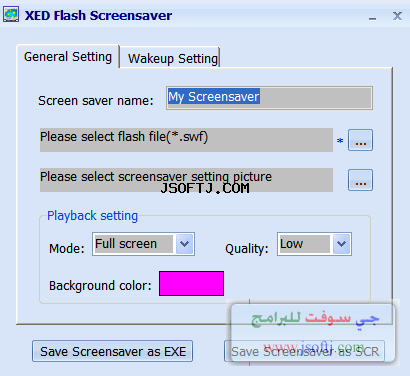Click Save Screensaver as EXE button
410x376 pixels.
tap(113, 351)
